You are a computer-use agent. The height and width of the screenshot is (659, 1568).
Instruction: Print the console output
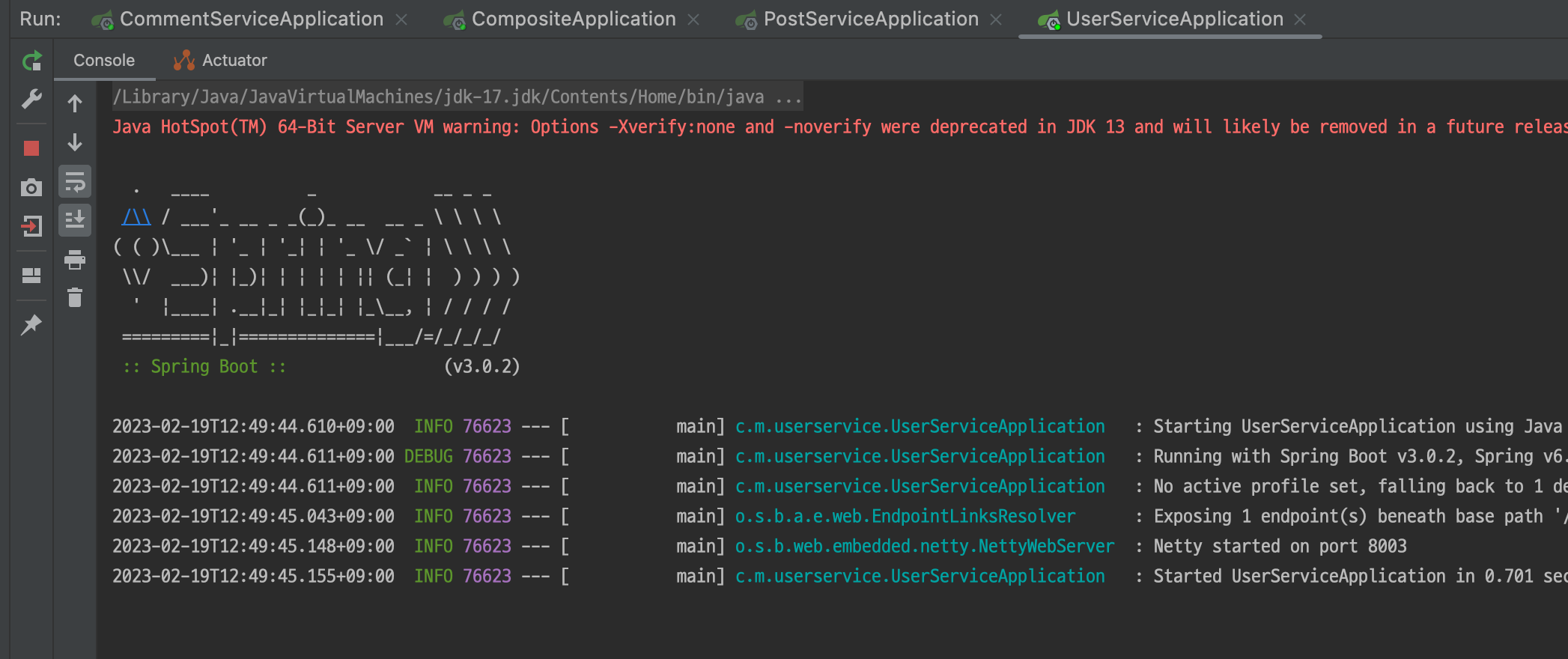75,260
